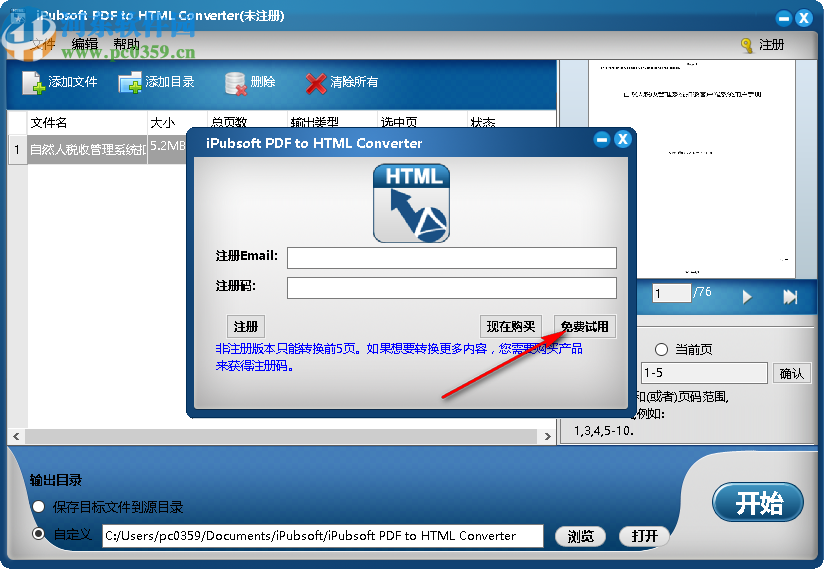Click the HTML logo in register dialog
824x569 pixels.
[x=411, y=203]
